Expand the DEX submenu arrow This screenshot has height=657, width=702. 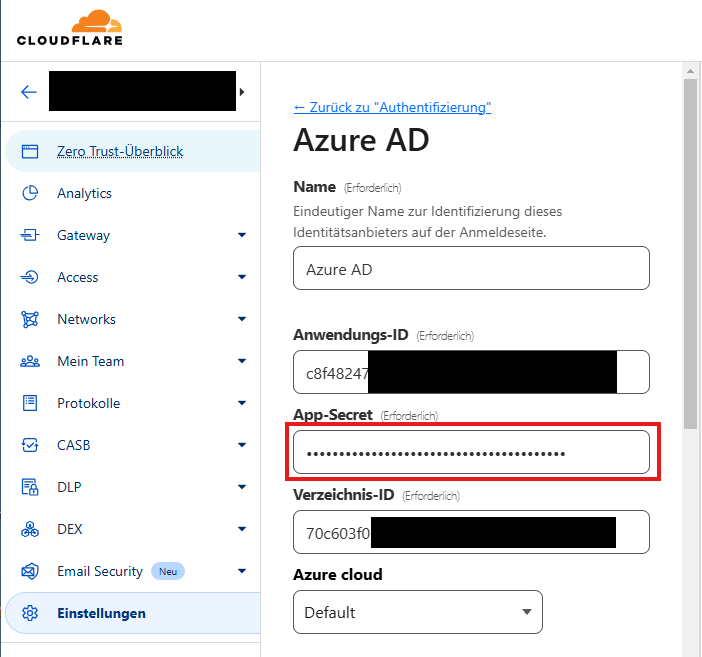242,529
